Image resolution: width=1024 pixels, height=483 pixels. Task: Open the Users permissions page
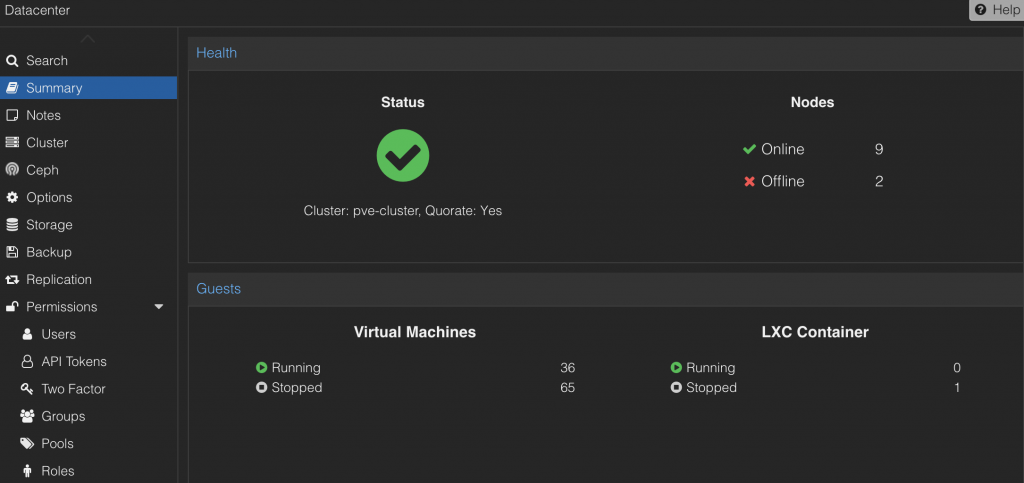[88, 334]
